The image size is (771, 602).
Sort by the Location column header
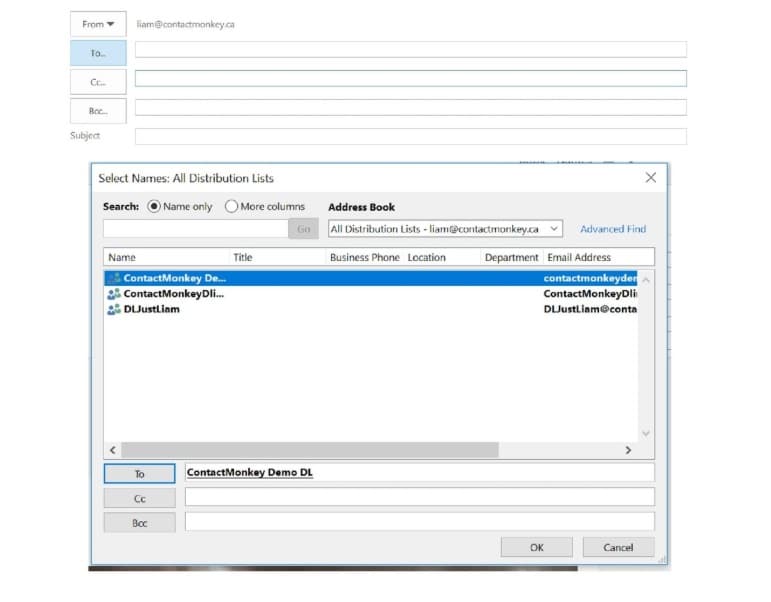442,257
